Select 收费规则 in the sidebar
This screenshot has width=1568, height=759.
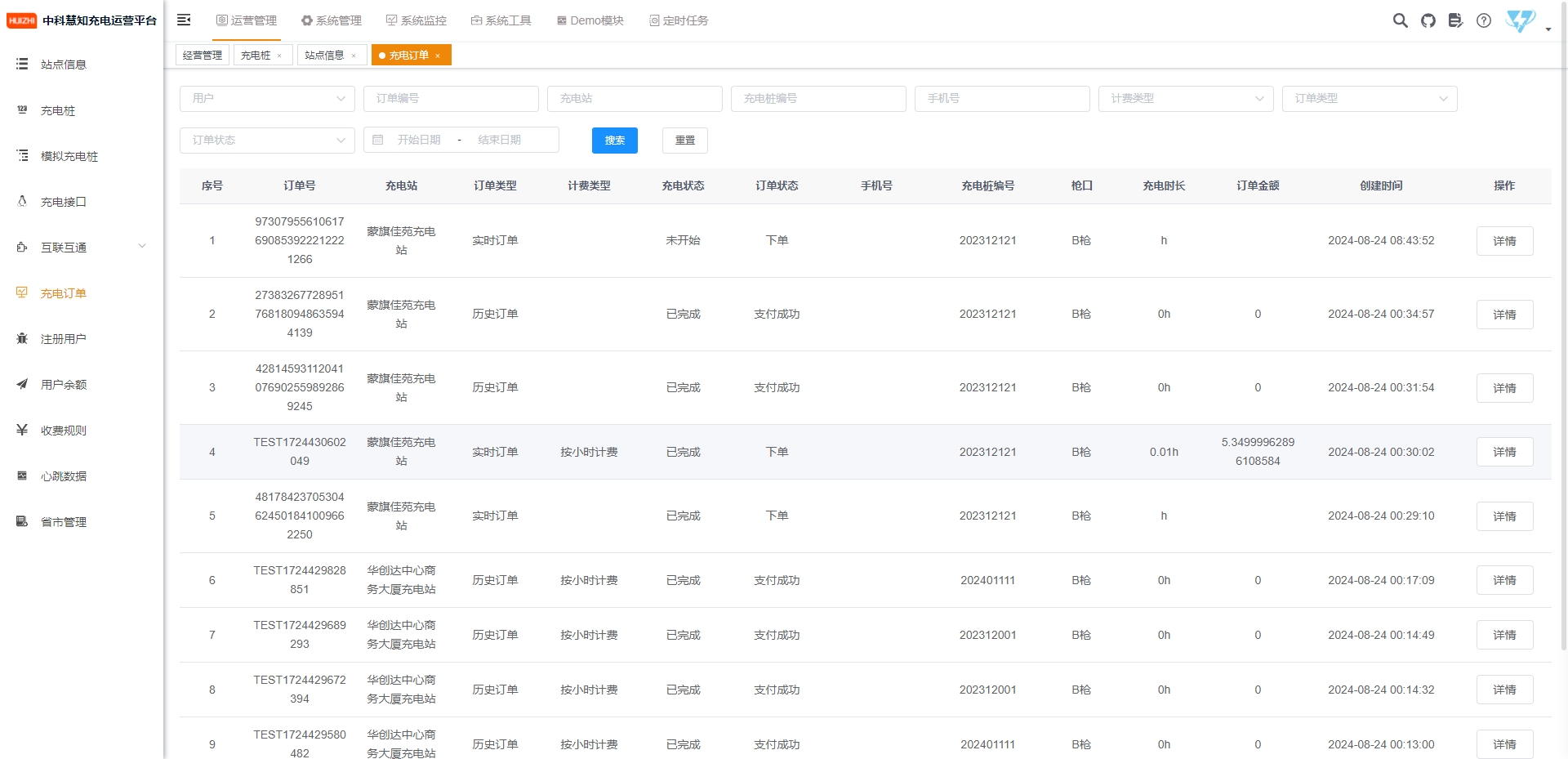64,430
